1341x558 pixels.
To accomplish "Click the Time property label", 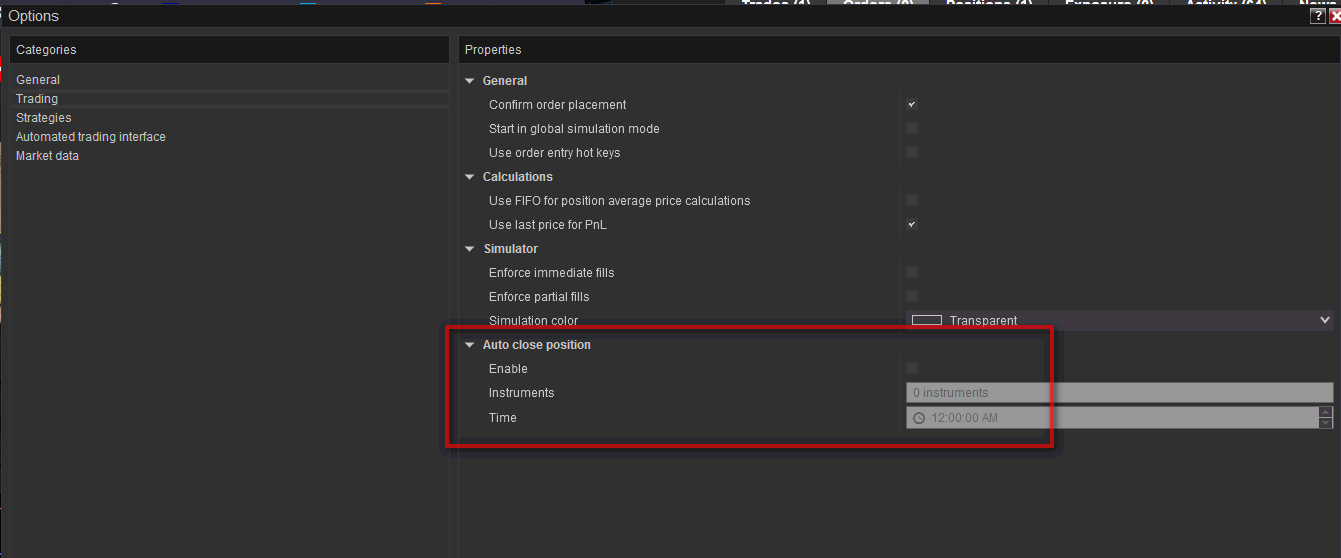I will pyautogui.click(x=503, y=418).
